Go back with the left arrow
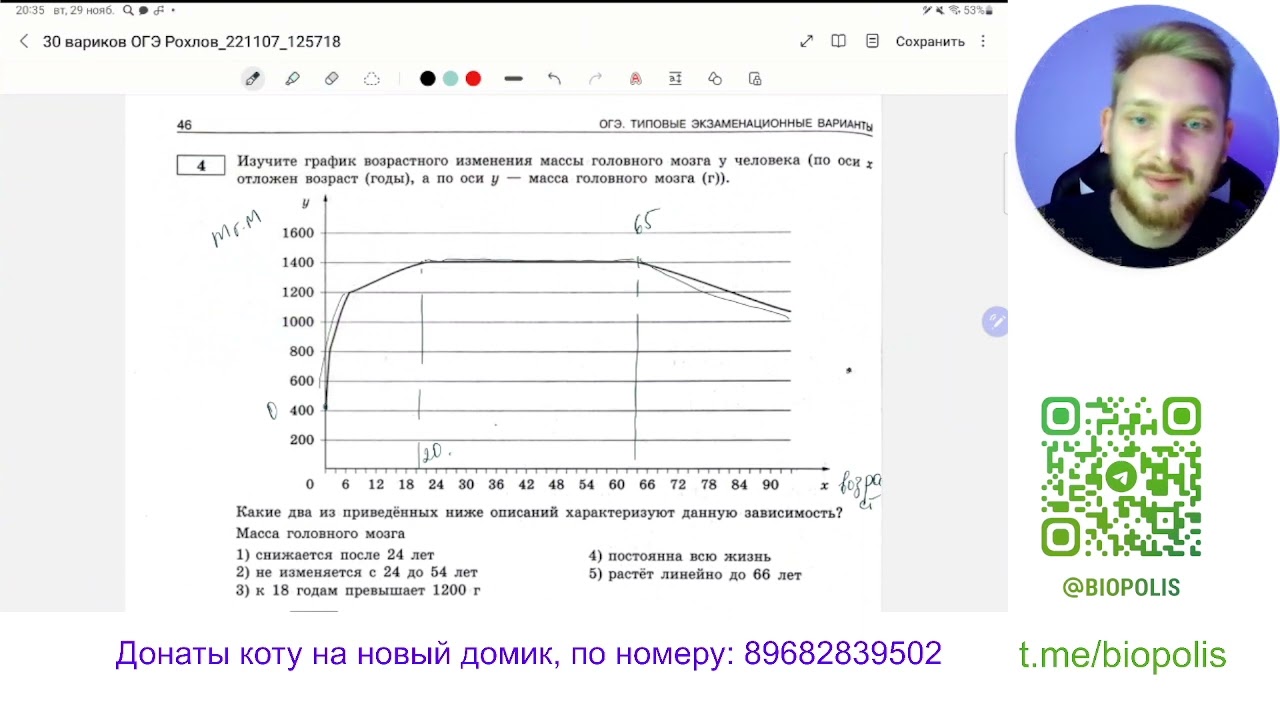Viewport: 1280px width, 720px height. [24, 41]
